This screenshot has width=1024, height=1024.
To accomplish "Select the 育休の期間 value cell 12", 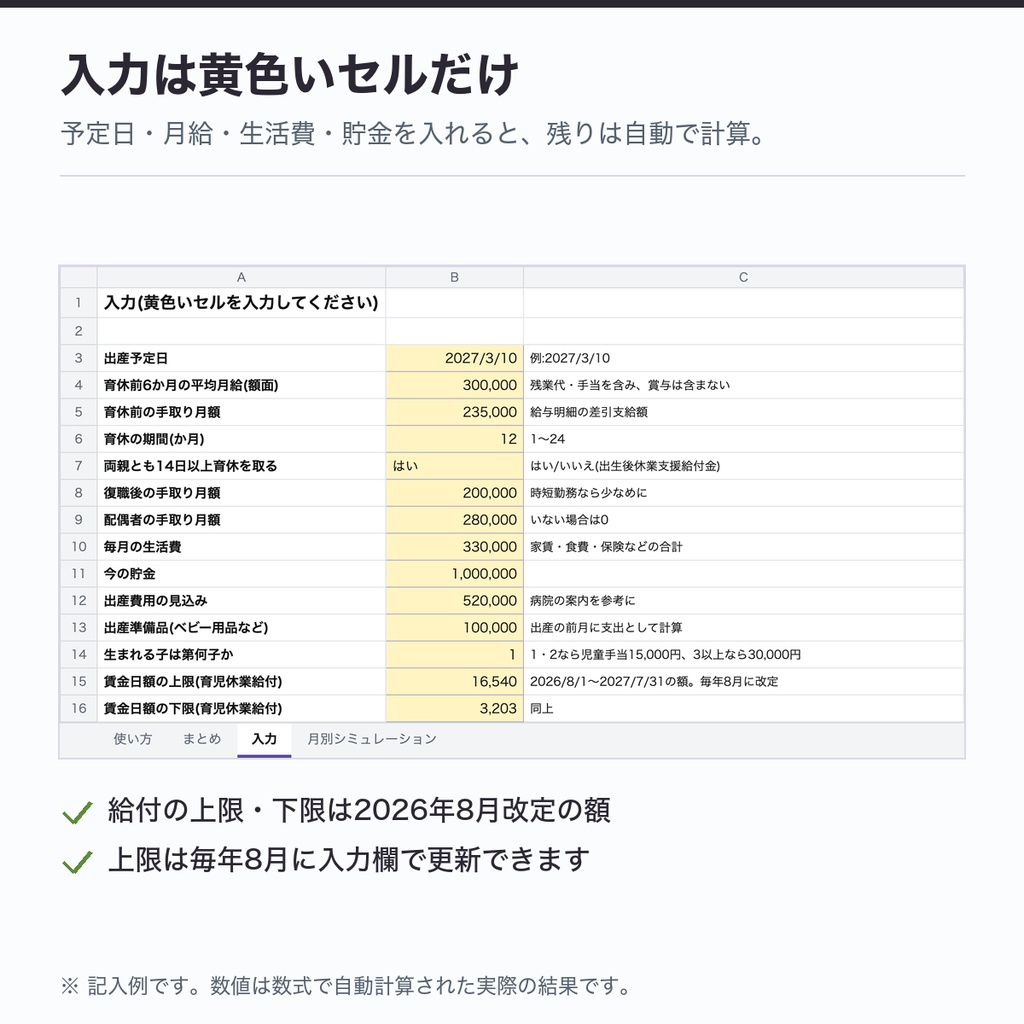I will [455, 439].
